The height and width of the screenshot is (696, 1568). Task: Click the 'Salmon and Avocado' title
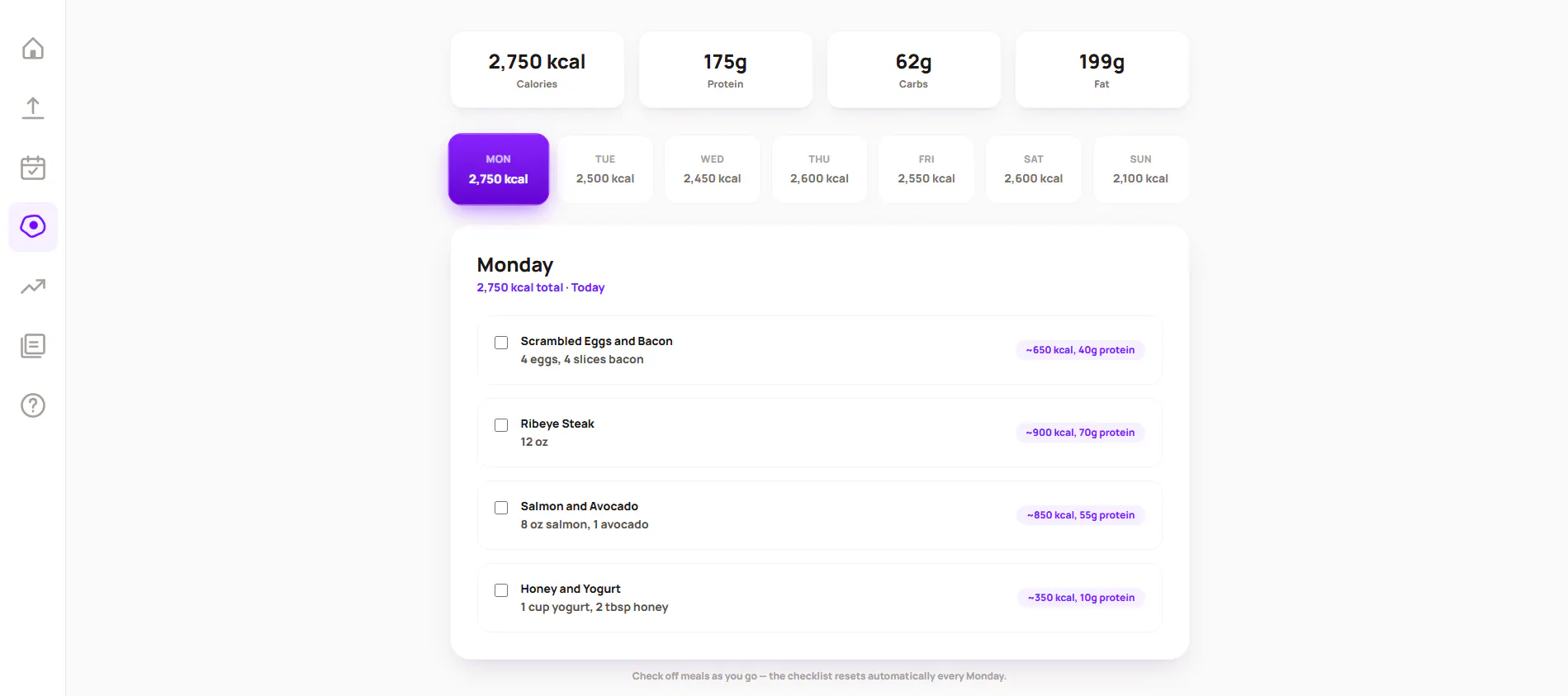tap(579, 506)
